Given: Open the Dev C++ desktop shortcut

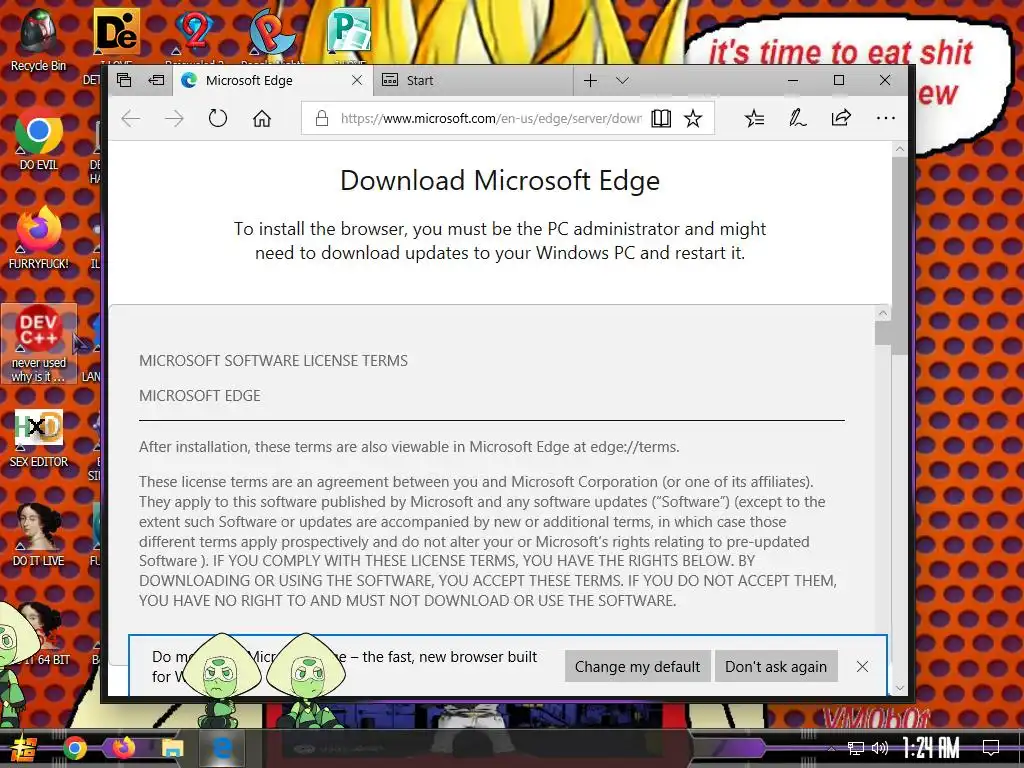Looking at the screenshot, I should point(39,343).
